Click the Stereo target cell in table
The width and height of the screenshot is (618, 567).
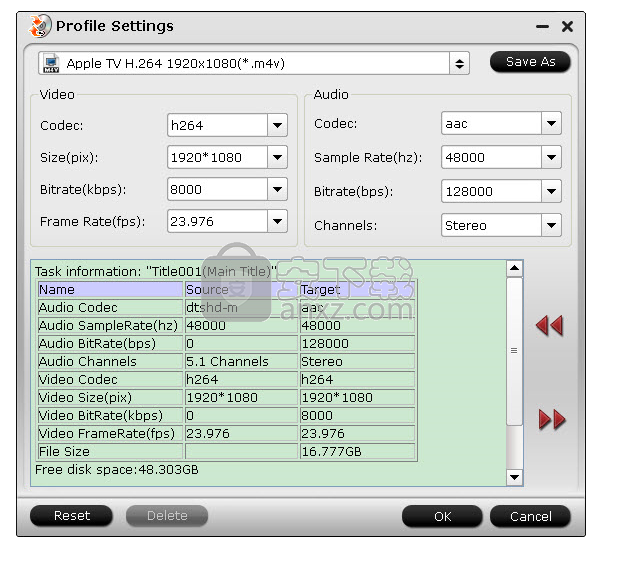[x=357, y=362]
